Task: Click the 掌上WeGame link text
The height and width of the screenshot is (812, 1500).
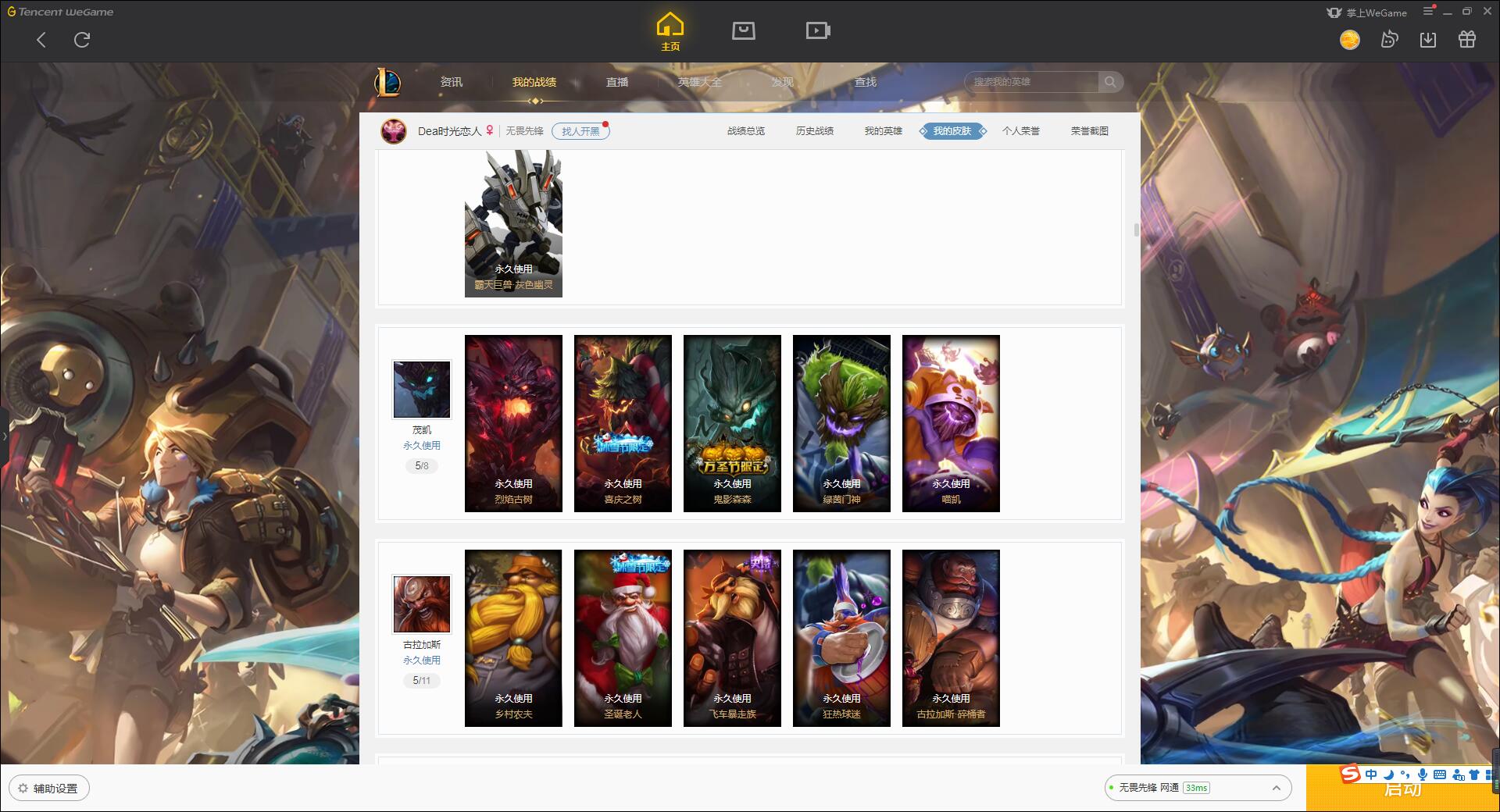Action: pyautogui.click(x=1377, y=12)
